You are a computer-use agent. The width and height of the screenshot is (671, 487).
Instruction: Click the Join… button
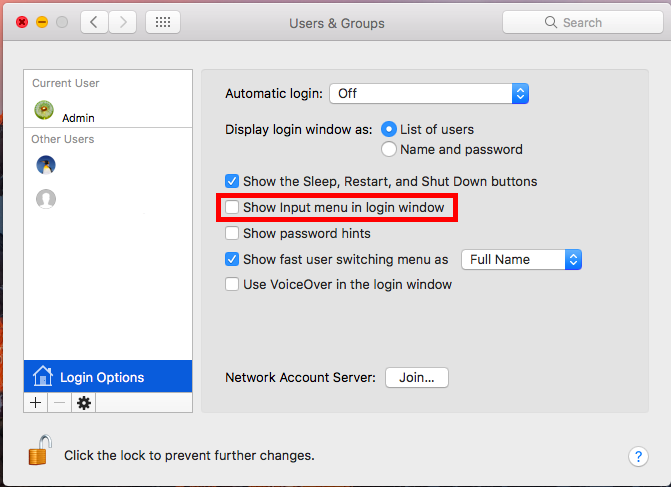(x=417, y=378)
